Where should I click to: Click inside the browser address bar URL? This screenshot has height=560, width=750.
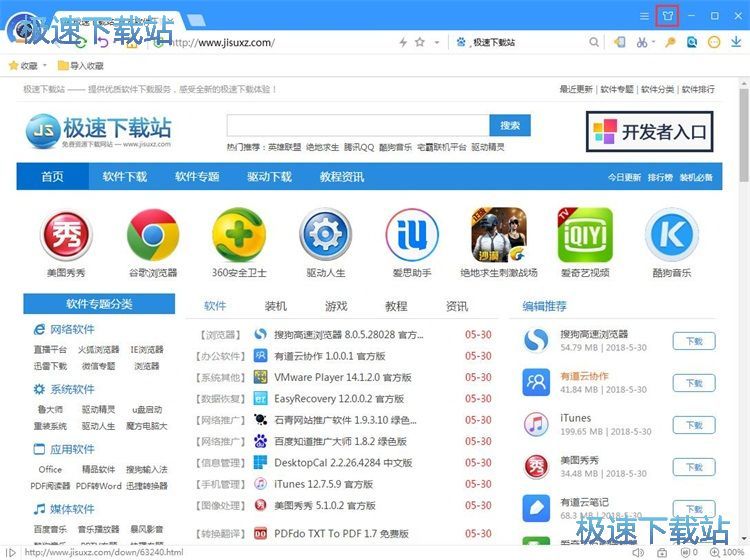click(x=222, y=43)
